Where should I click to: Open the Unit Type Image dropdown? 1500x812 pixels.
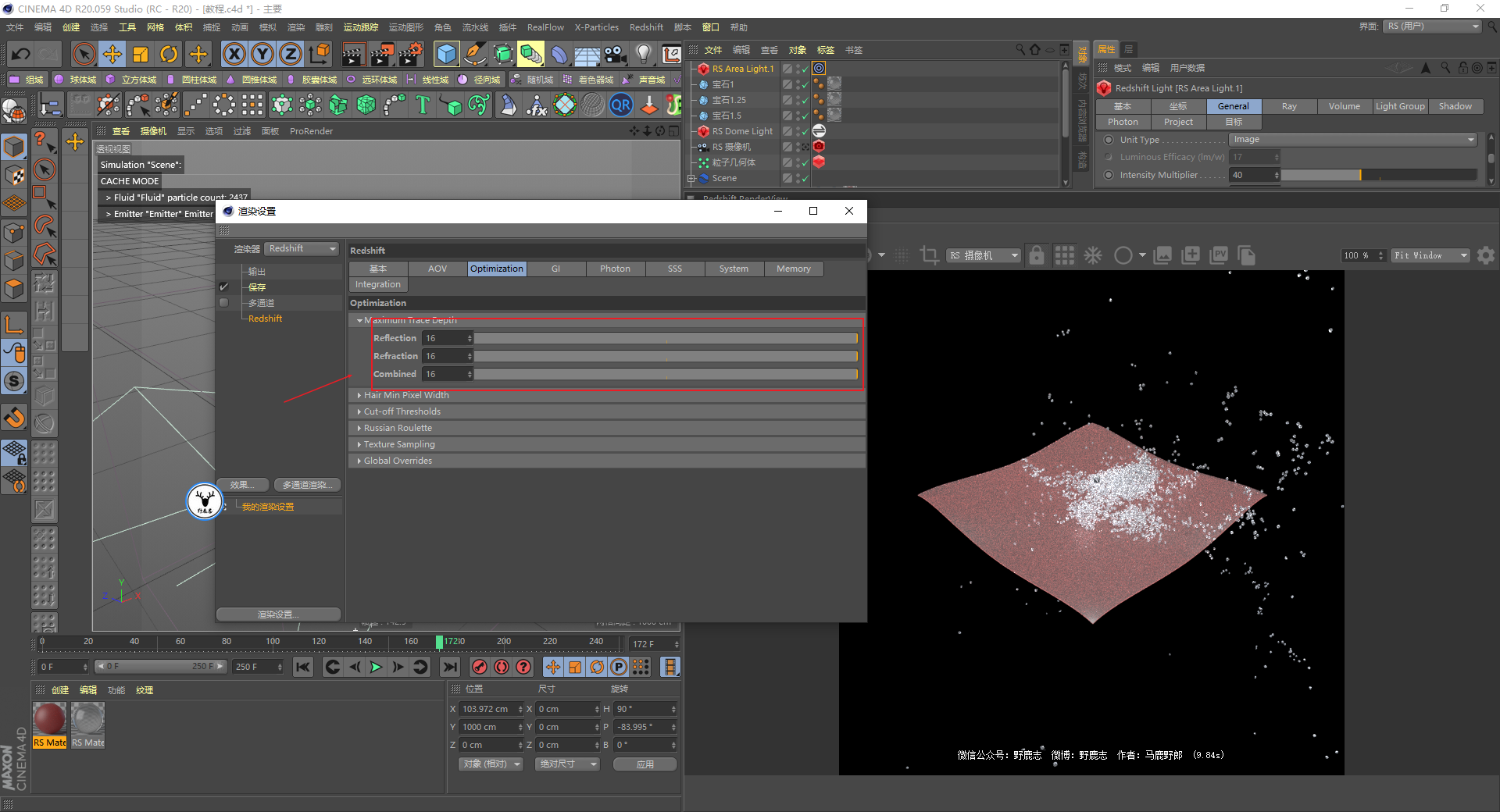click(1353, 140)
